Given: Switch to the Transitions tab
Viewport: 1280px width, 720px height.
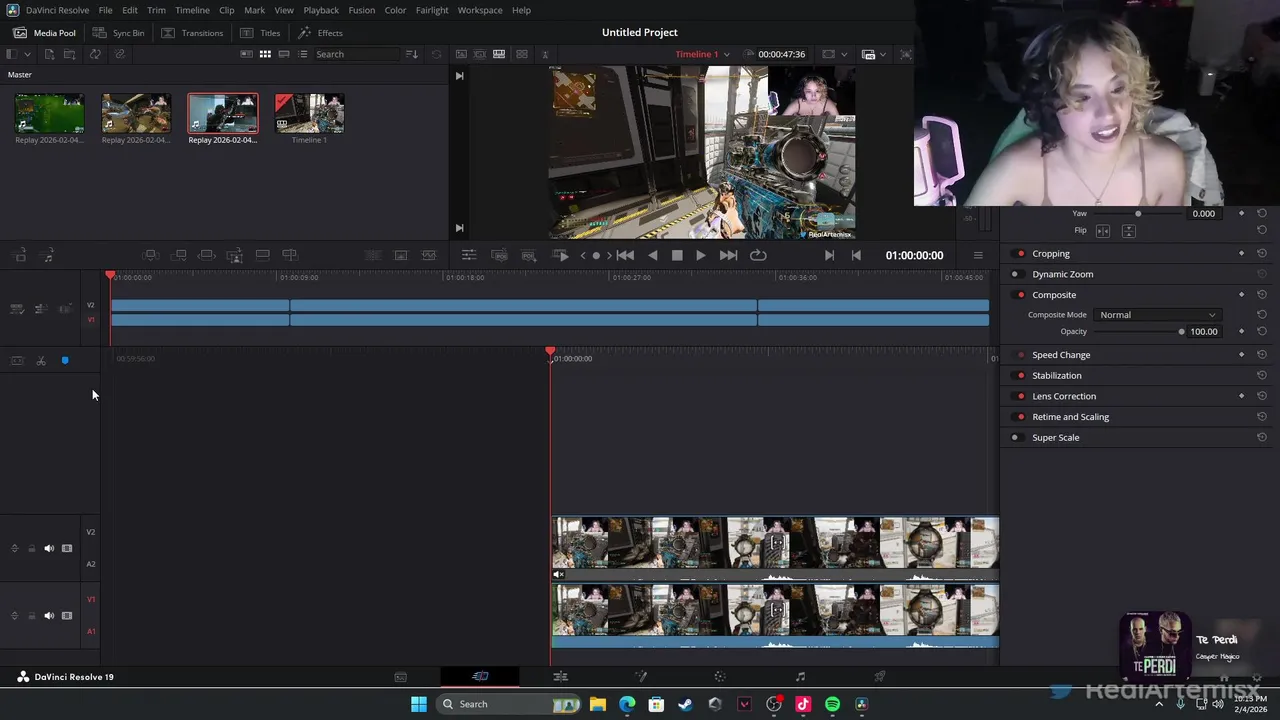Looking at the screenshot, I should pyautogui.click(x=192, y=33).
